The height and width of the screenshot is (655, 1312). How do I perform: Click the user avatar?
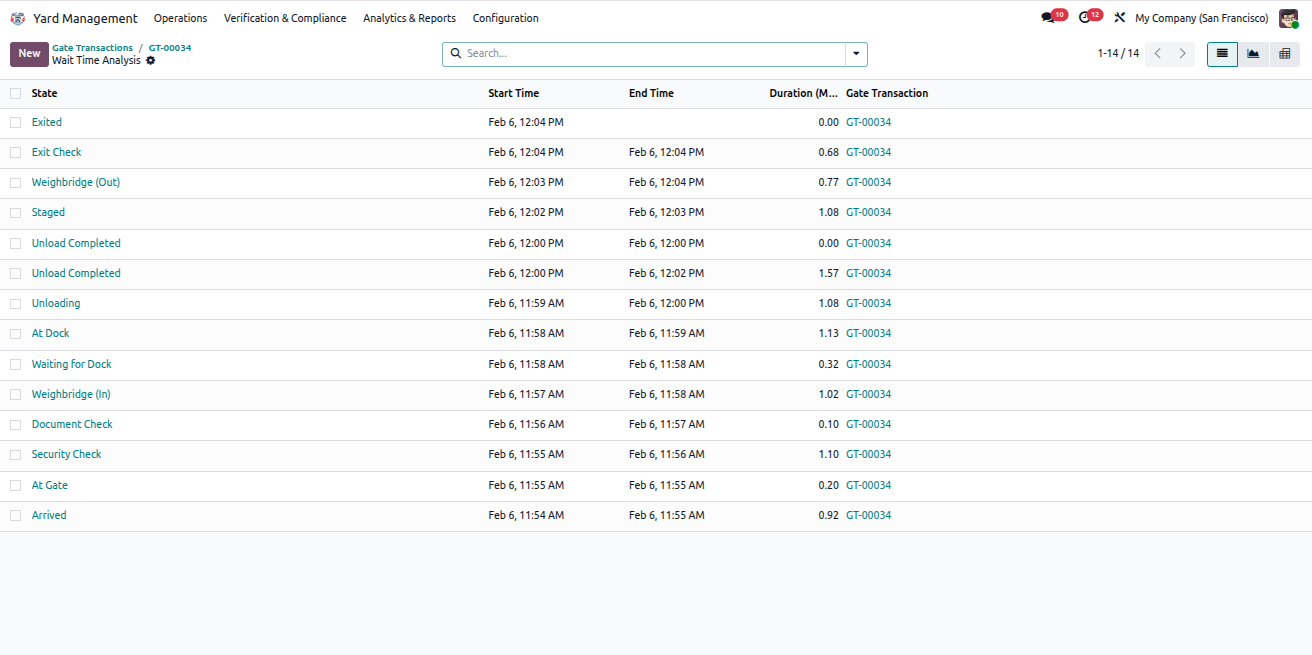tap(1288, 18)
